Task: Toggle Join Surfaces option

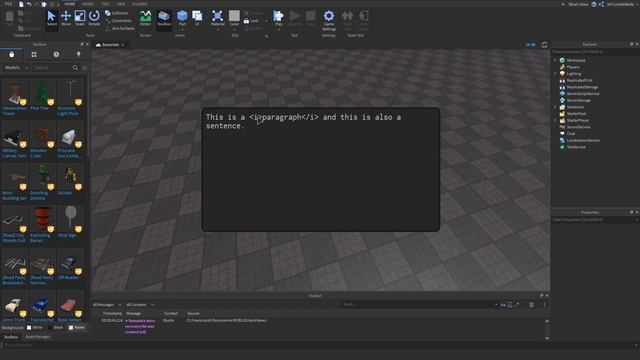Action: [120, 28]
